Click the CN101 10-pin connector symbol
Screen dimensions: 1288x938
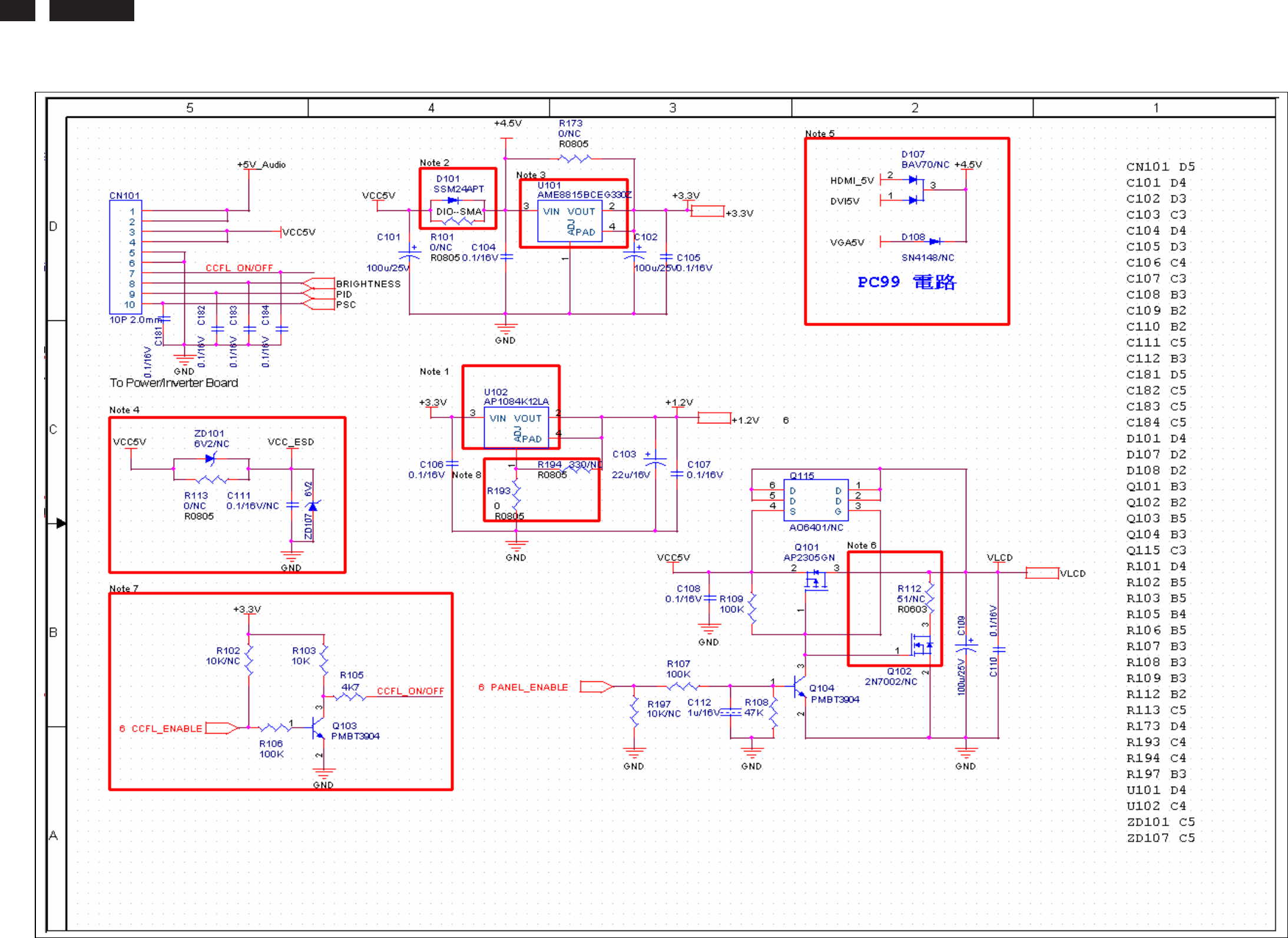(125, 257)
